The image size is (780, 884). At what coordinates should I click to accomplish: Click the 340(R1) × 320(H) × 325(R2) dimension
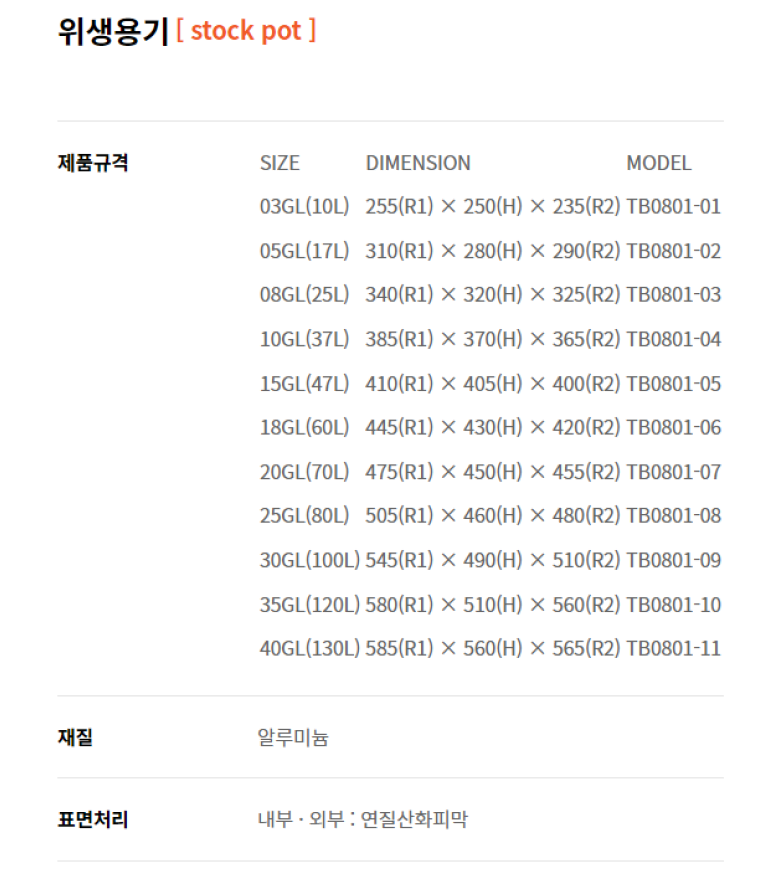[x=493, y=294]
